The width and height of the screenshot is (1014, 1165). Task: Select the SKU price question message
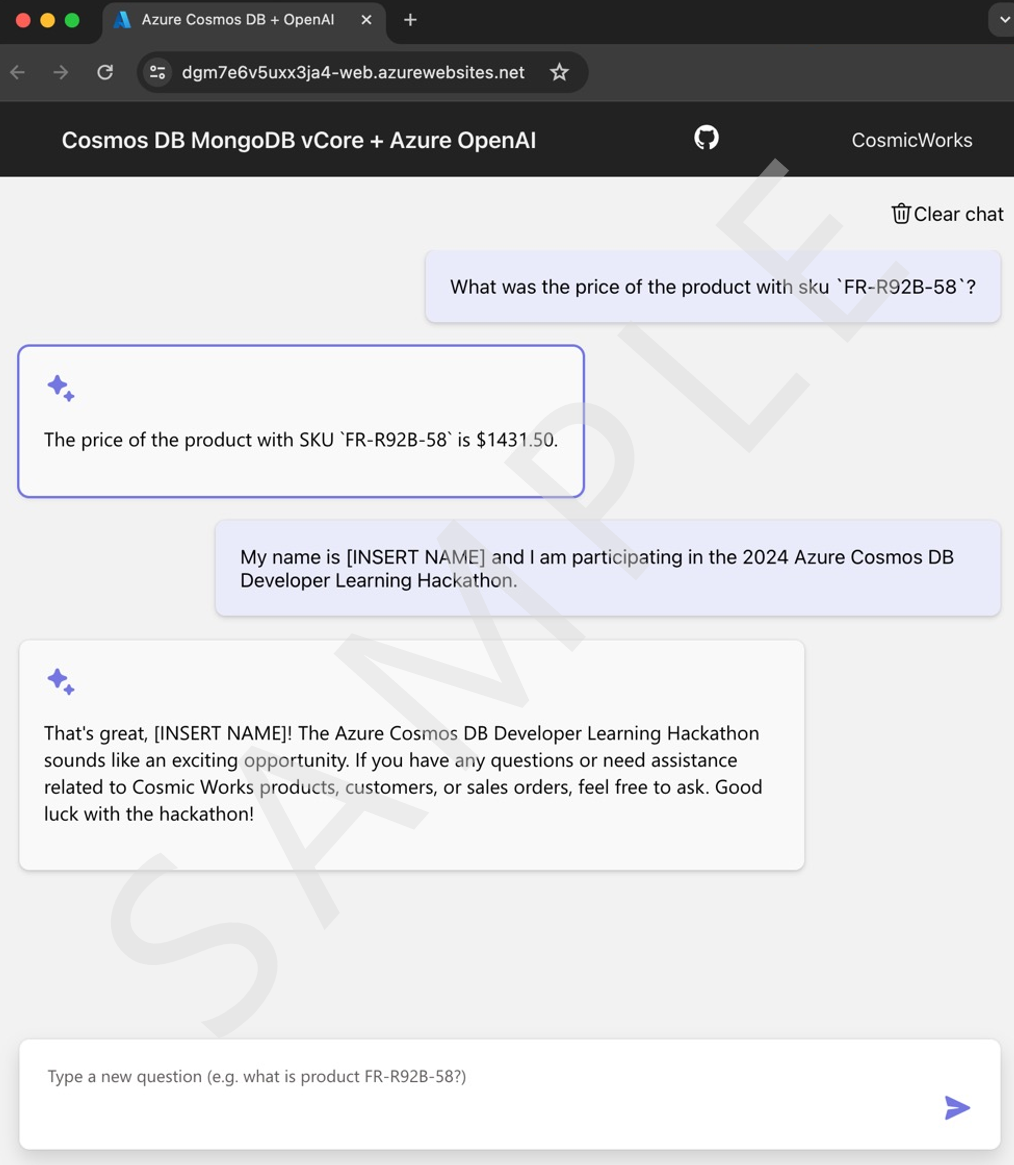(712, 287)
